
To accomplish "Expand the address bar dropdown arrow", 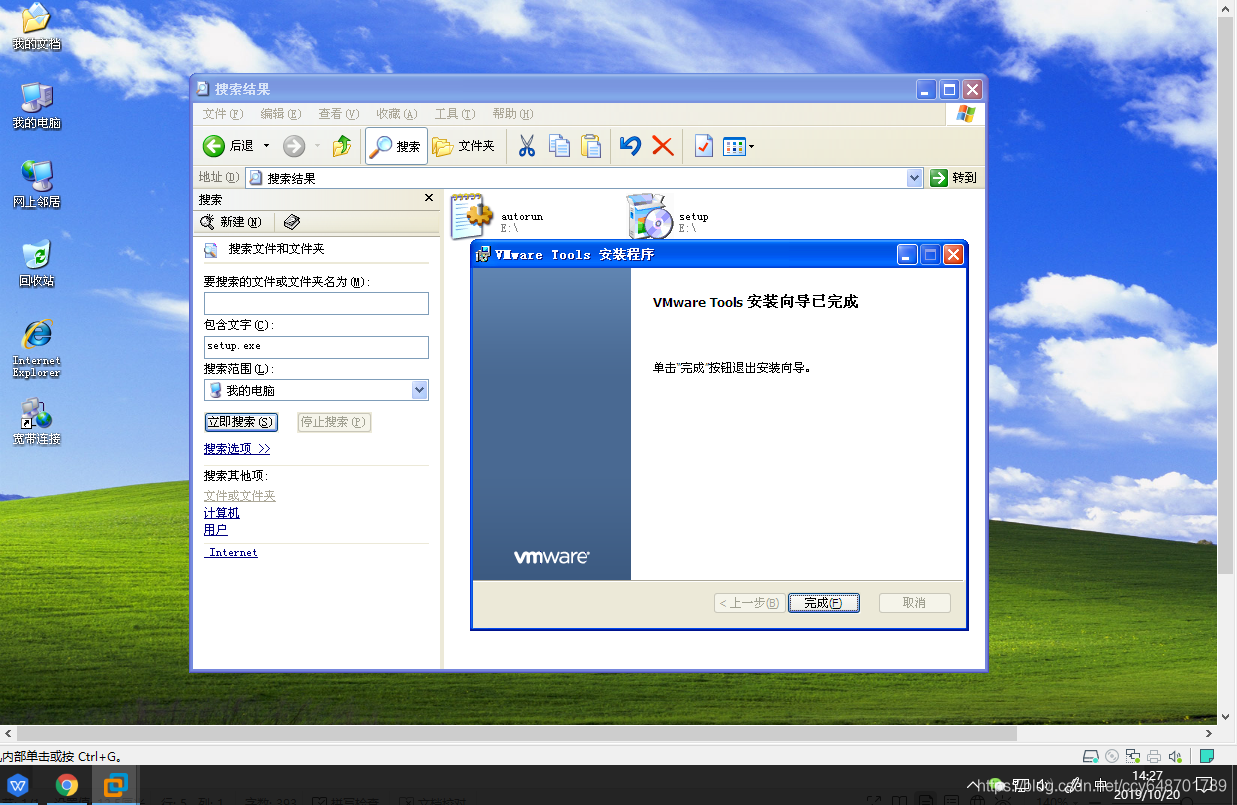I will tap(914, 178).
